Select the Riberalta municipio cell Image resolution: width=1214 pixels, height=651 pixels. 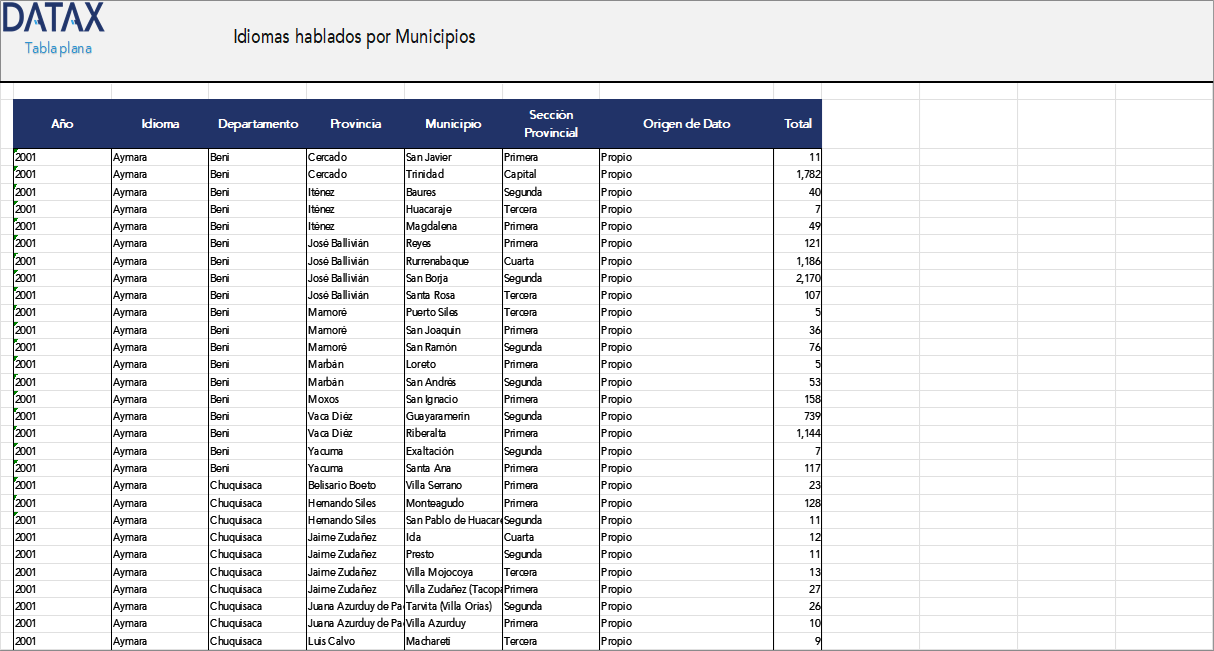(x=453, y=433)
